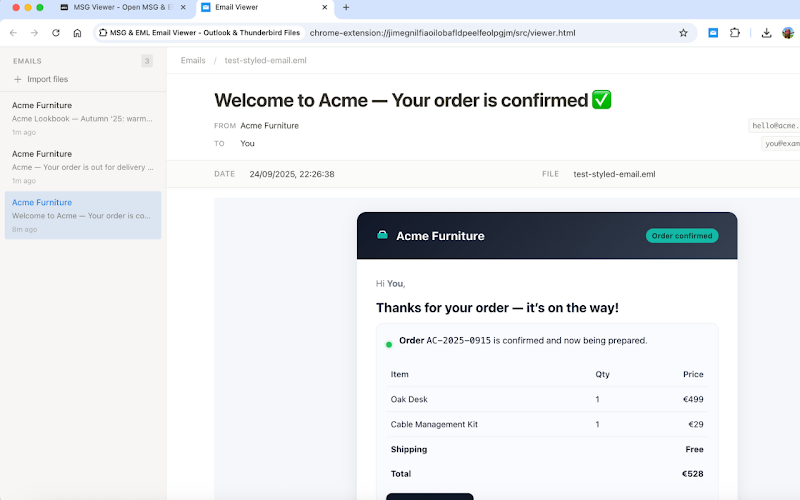Open the browser downloads icon

point(766,32)
